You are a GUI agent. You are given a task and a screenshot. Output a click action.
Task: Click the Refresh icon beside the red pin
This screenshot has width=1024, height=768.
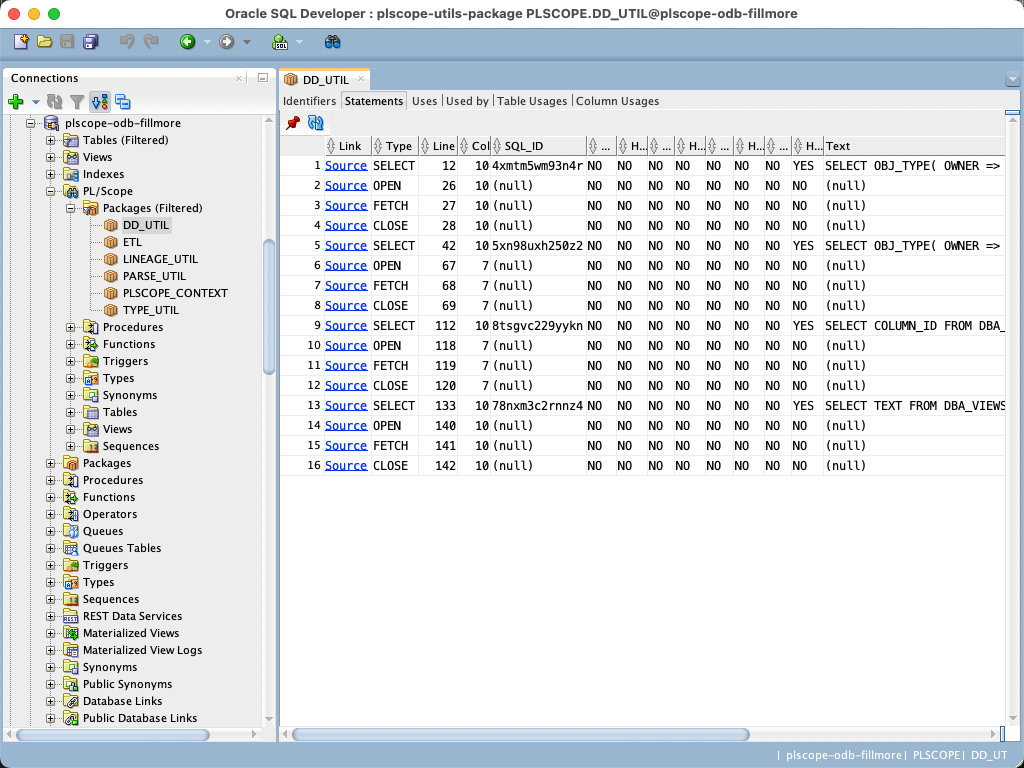(316, 123)
